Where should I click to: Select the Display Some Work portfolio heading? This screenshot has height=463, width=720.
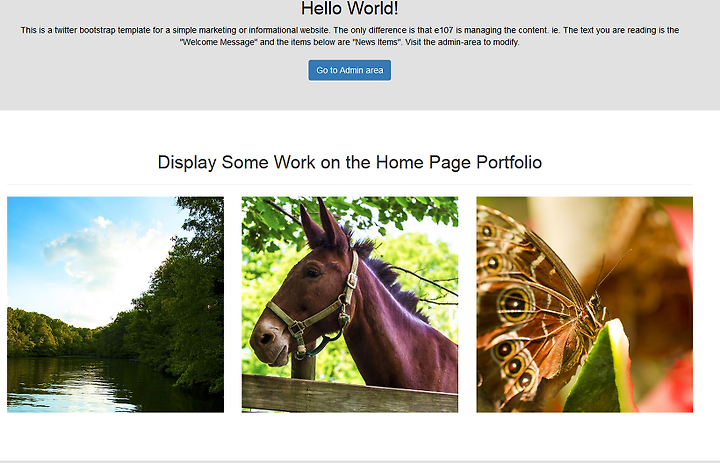point(349,162)
